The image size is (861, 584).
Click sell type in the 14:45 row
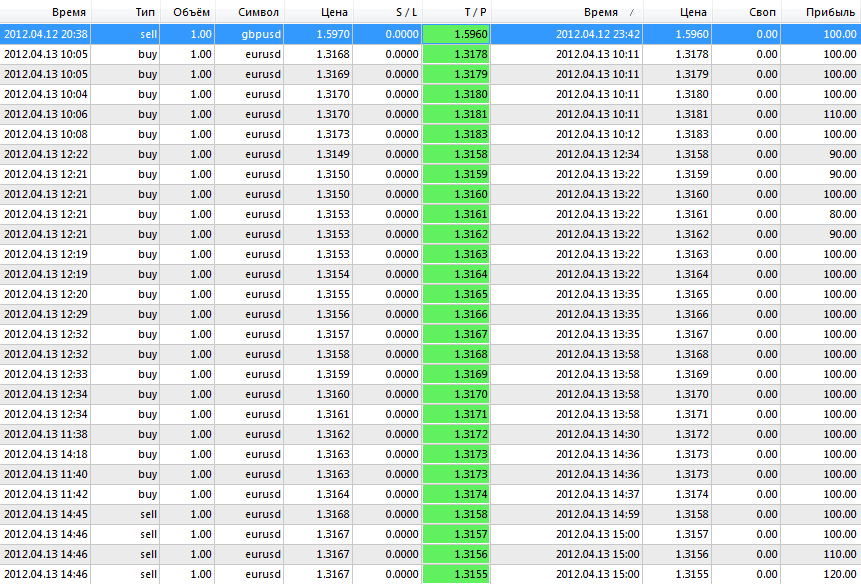pyautogui.click(x=148, y=514)
